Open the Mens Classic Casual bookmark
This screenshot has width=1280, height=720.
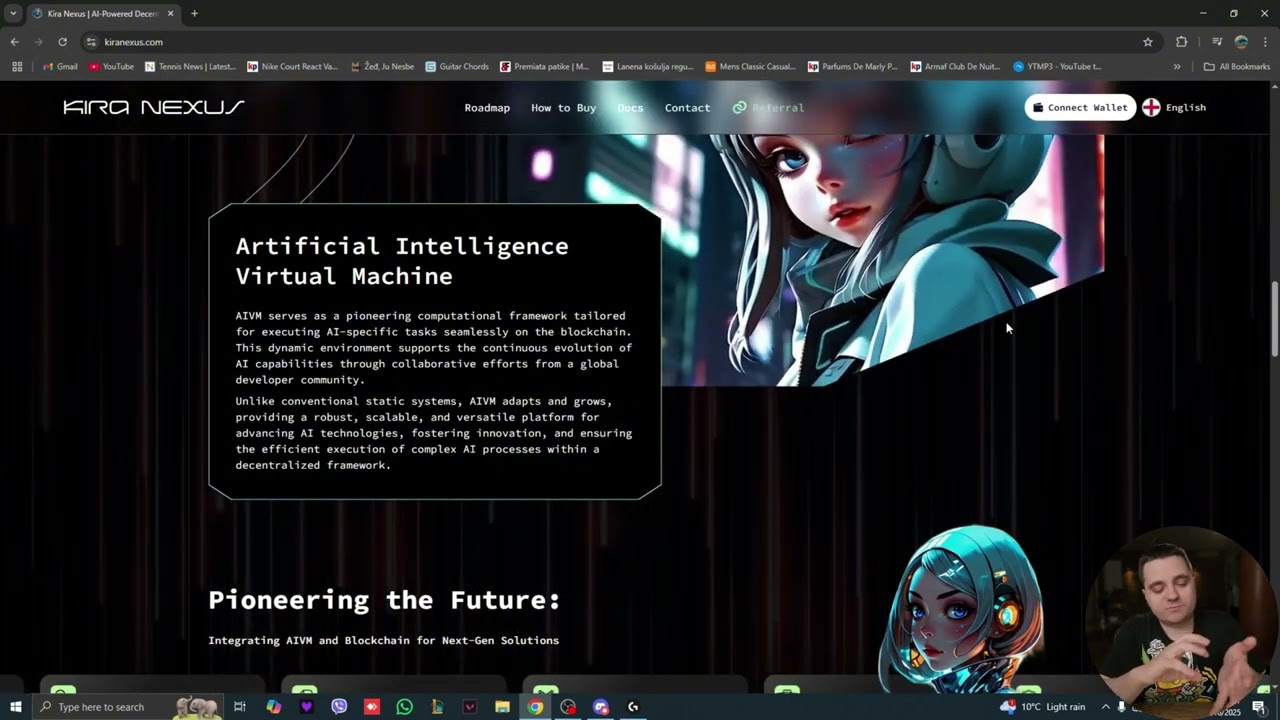click(750, 66)
